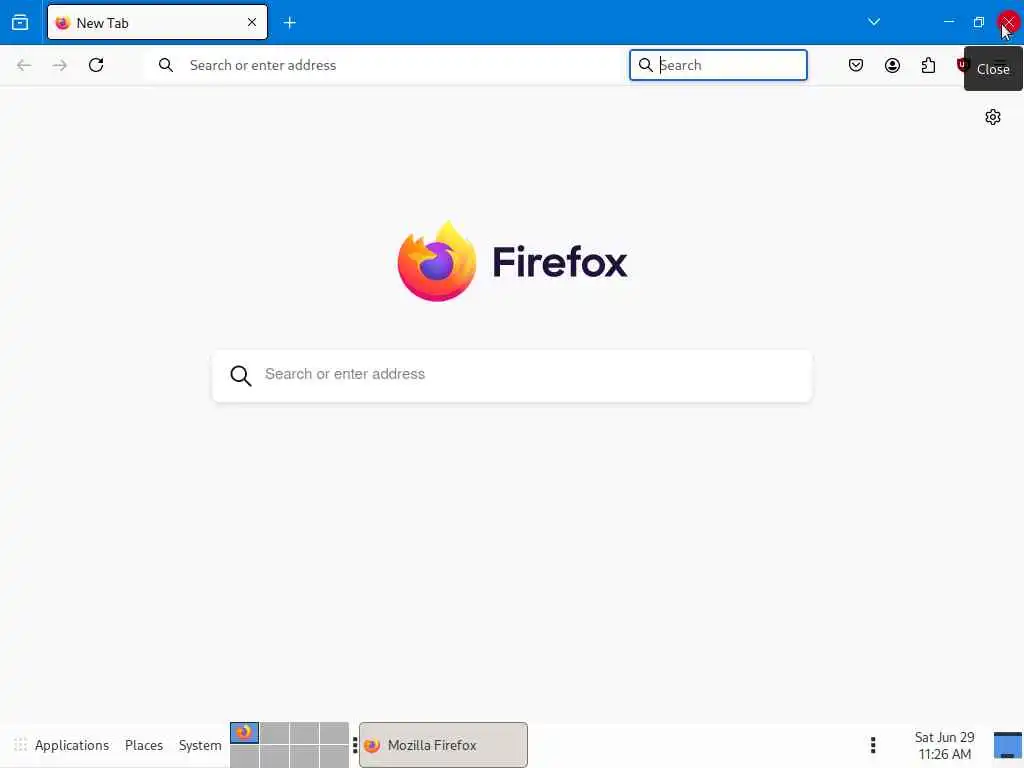This screenshot has width=1024, height=768.
Task: Click show desktop icon in panel
Action: pyautogui.click(x=1008, y=745)
